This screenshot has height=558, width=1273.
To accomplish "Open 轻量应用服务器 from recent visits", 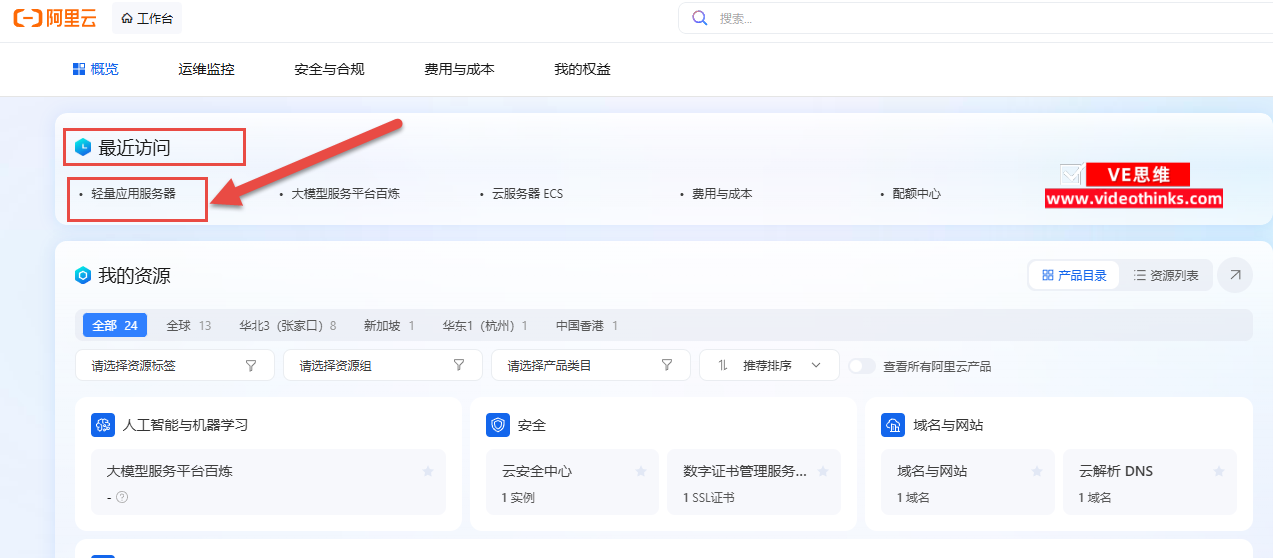I will click(133, 194).
